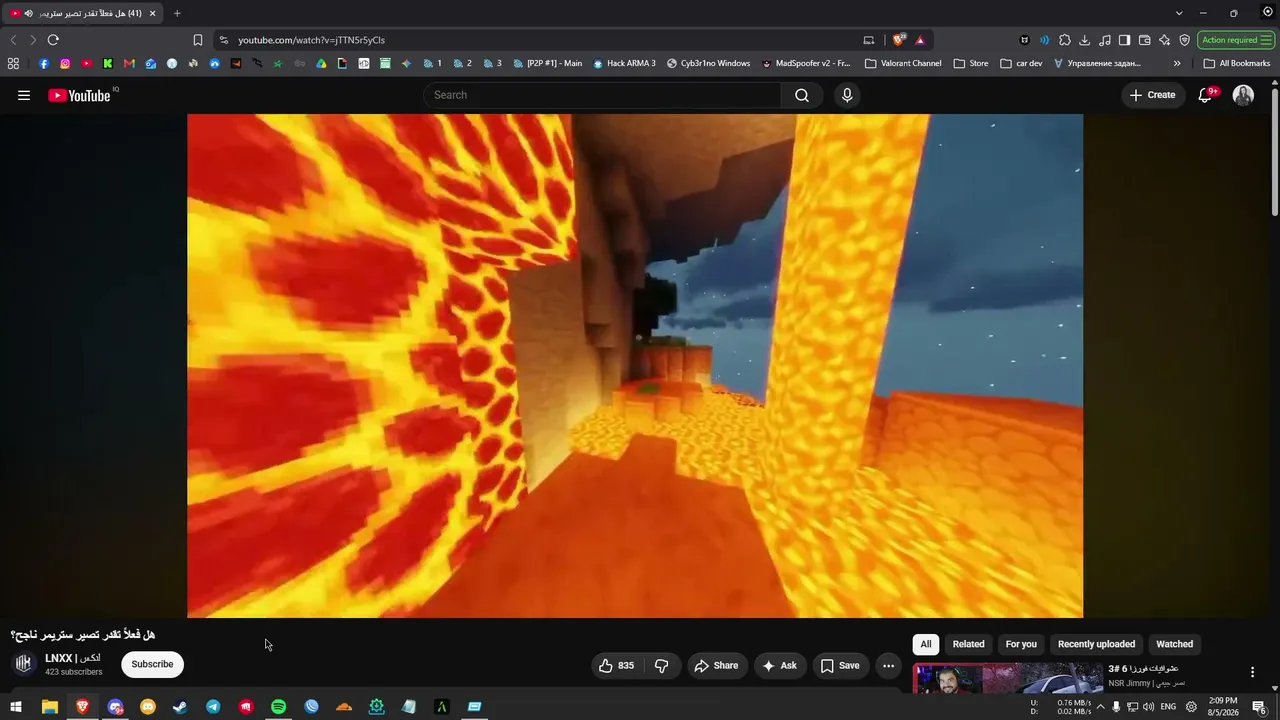Submit search with the magnifier icon
This screenshot has height=720, width=1280.
click(x=802, y=95)
